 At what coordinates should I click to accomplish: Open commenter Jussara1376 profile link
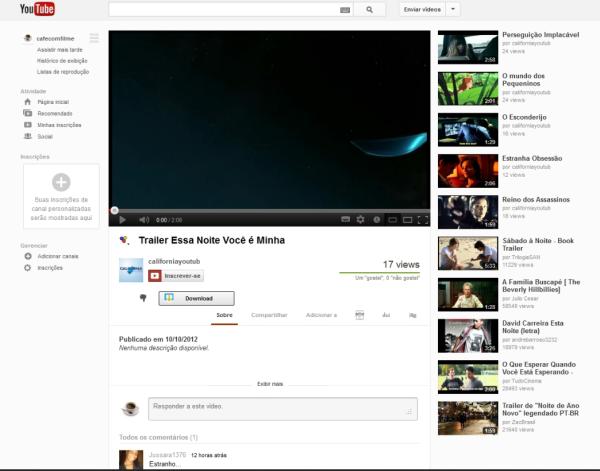pos(167,455)
